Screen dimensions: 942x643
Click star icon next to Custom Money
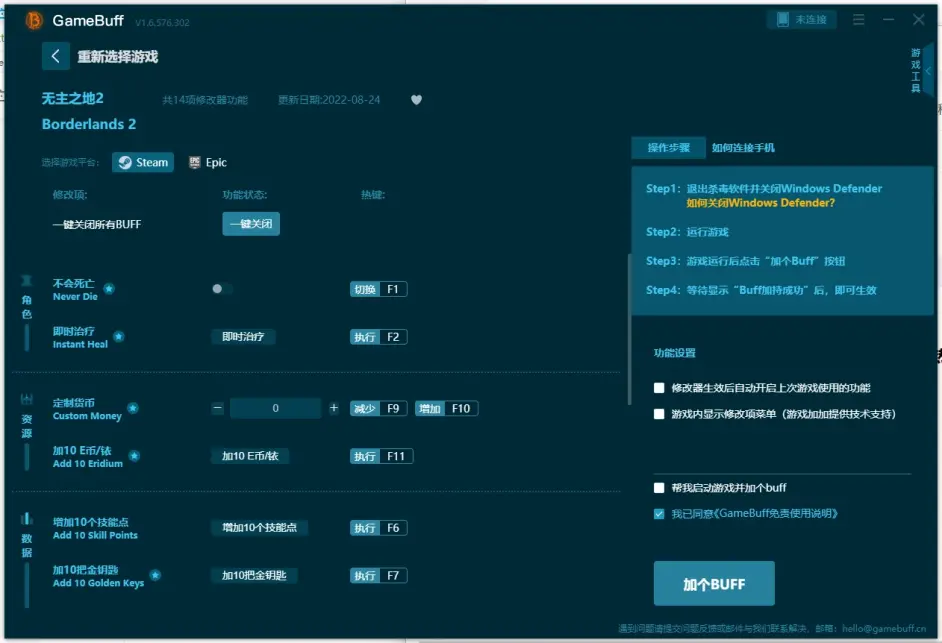click(x=133, y=408)
